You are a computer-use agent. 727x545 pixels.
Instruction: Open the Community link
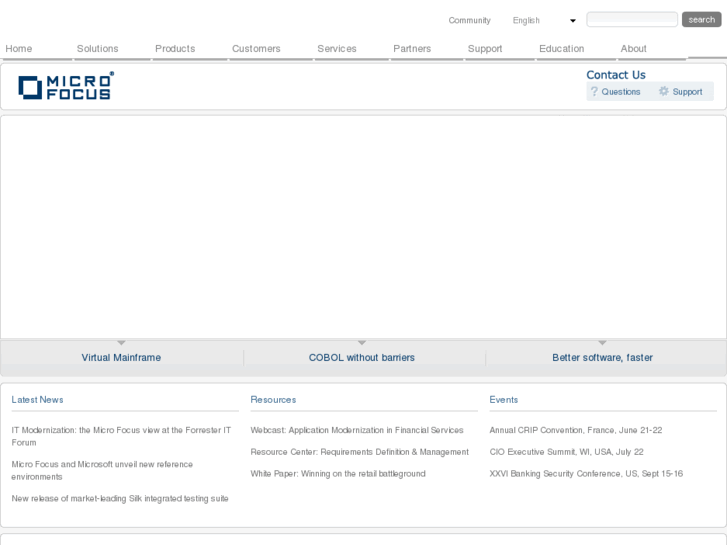tap(469, 20)
